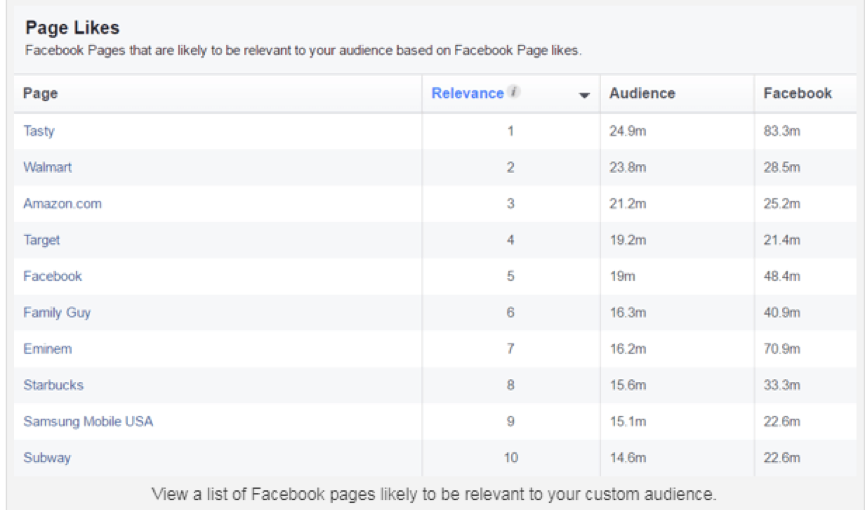Click Tasty's 24.9m audience value

pyautogui.click(x=628, y=131)
